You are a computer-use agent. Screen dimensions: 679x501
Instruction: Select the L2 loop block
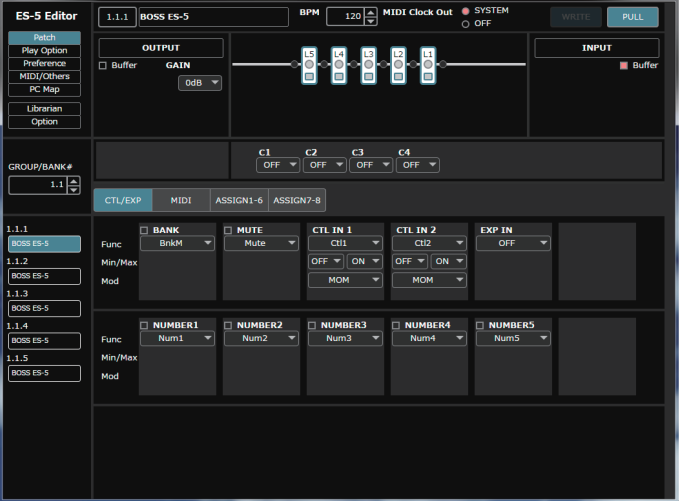pyautogui.click(x=398, y=64)
